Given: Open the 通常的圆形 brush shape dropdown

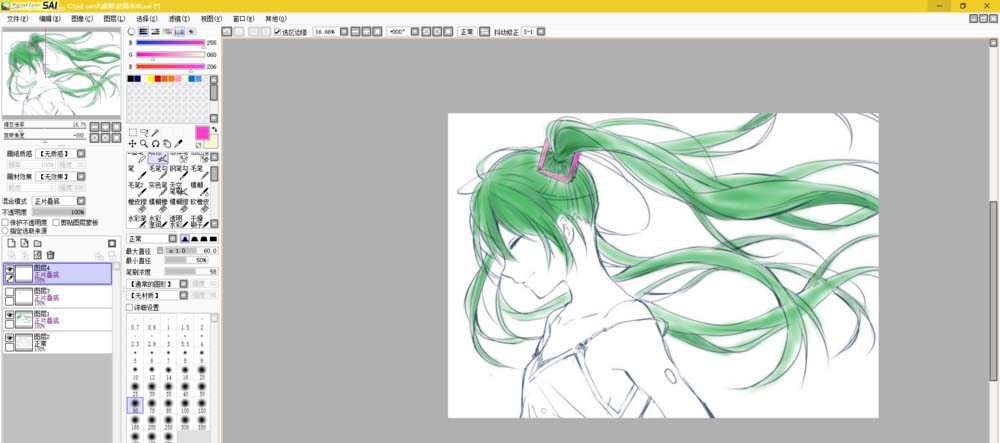Looking at the screenshot, I should [x=184, y=284].
